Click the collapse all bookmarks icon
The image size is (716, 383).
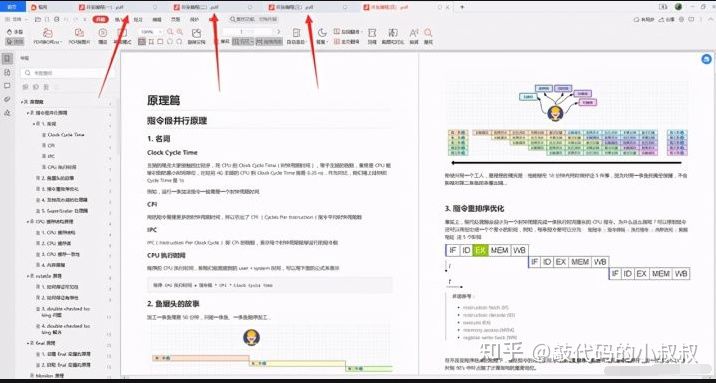(36, 87)
